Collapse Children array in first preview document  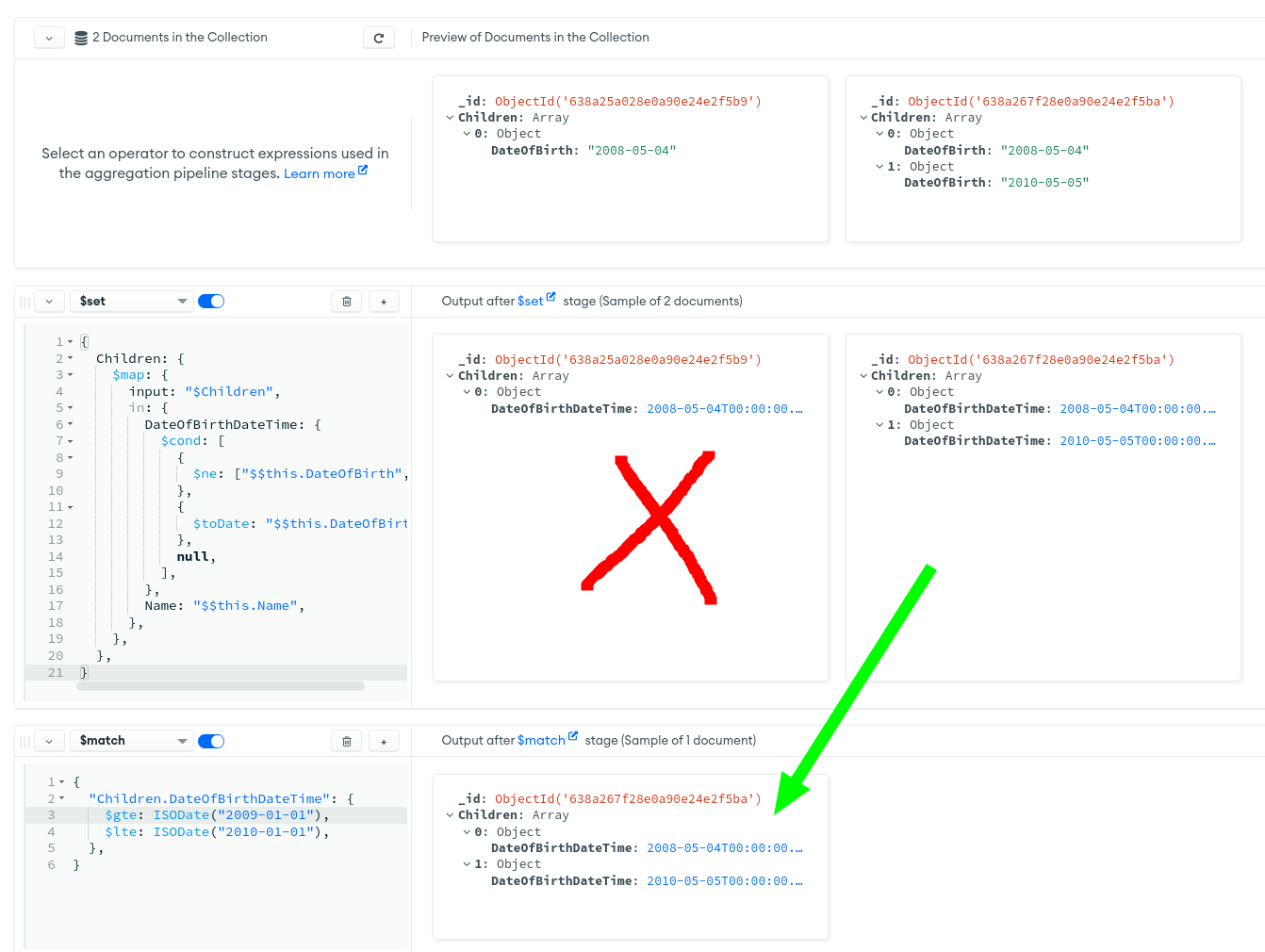pos(450,118)
